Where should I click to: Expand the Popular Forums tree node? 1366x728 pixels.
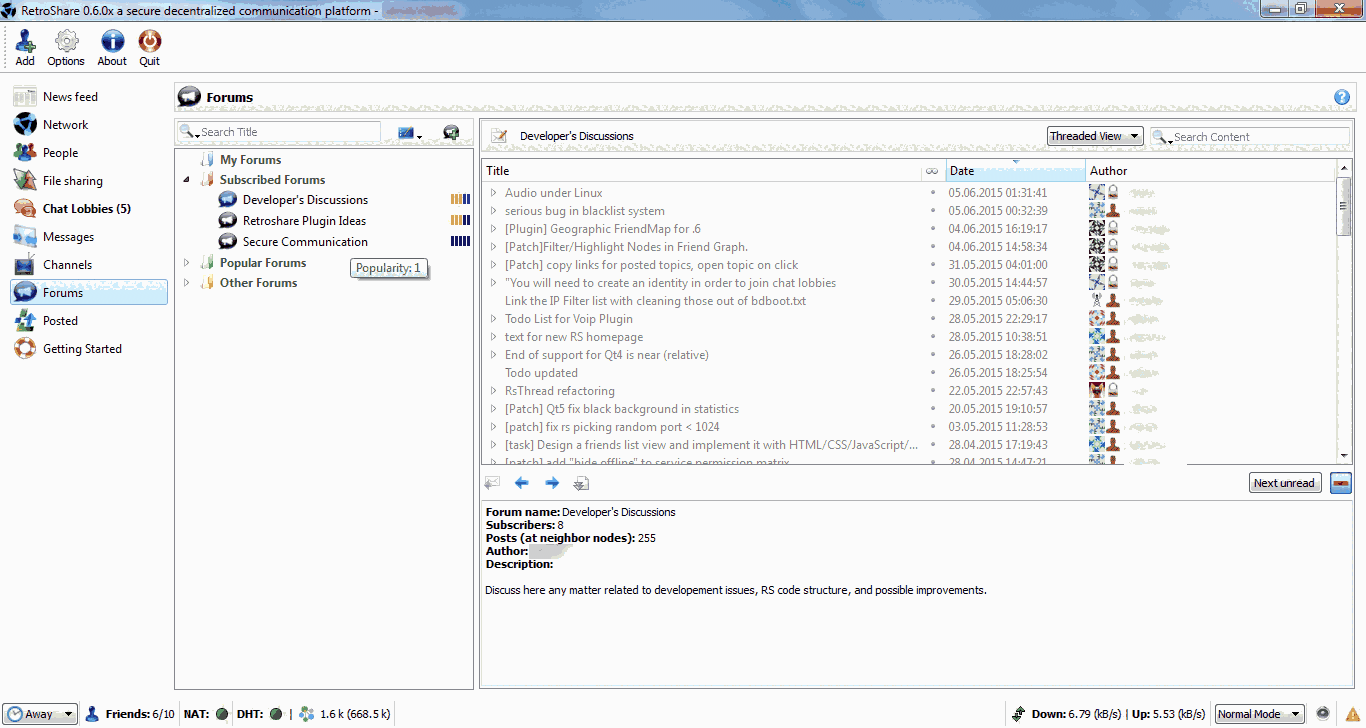pos(186,263)
